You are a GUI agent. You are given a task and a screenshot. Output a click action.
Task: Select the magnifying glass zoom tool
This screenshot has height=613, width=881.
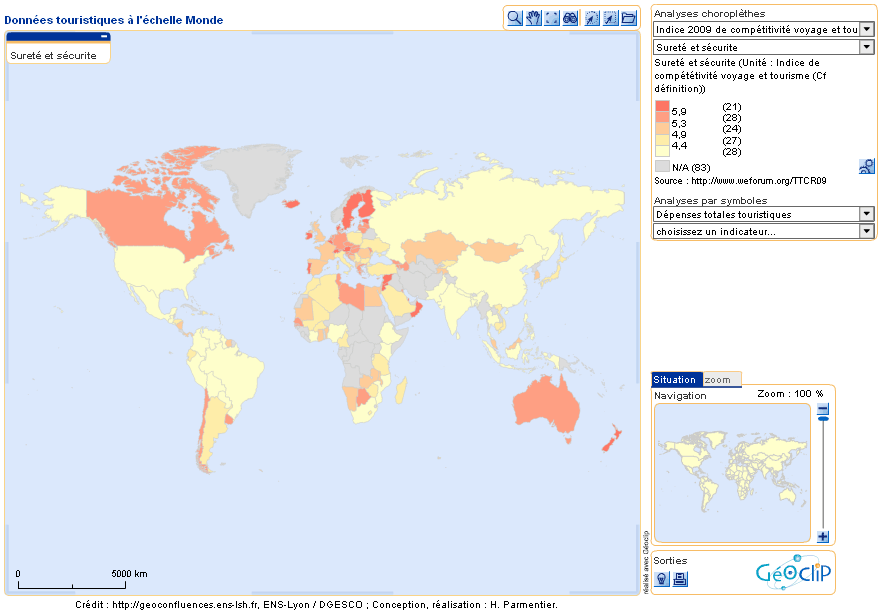point(514,17)
